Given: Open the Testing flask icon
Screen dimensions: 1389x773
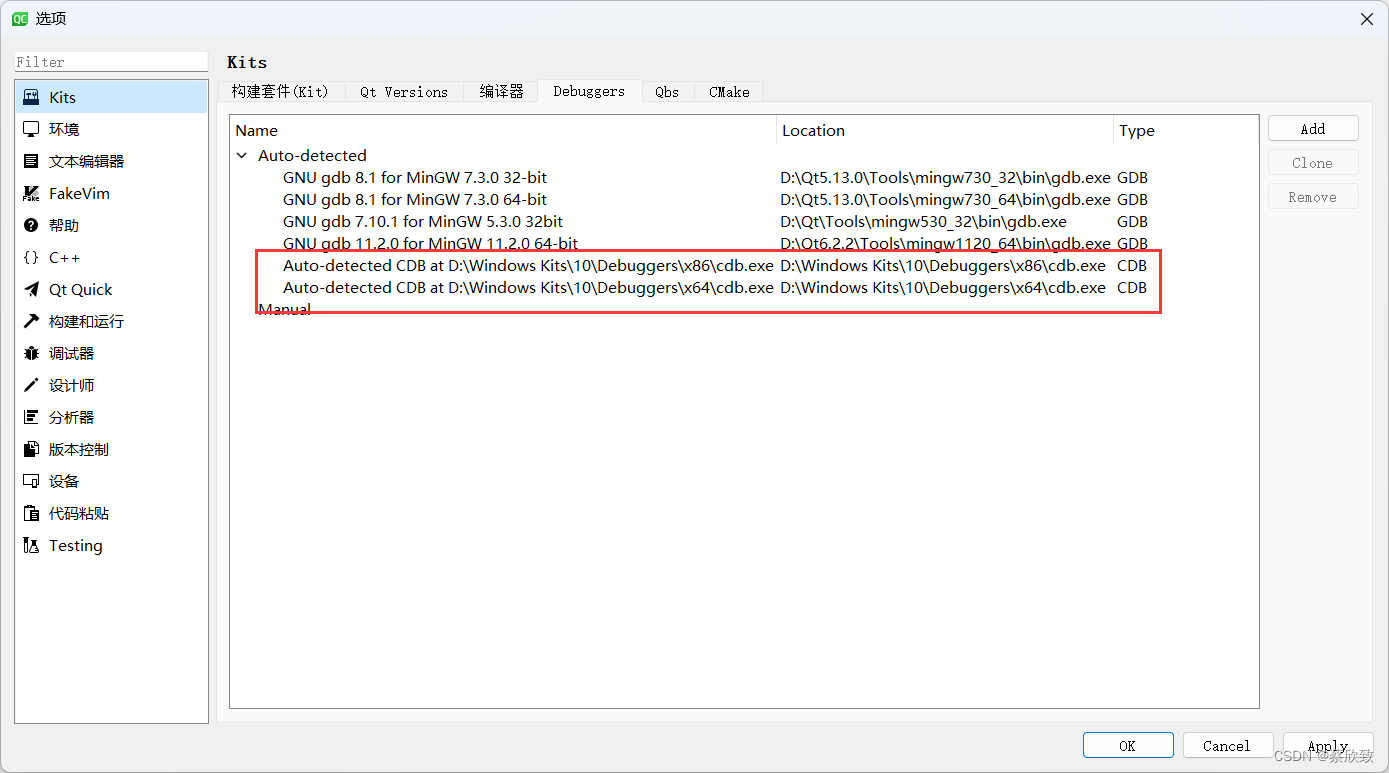Looking at the screenshot, I should (x=31, y=545).
